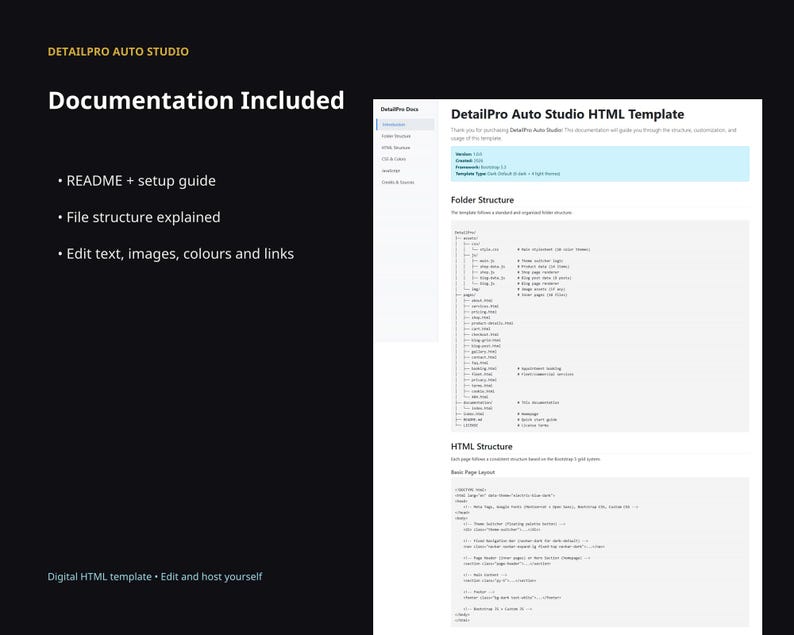Screen dimensions: 794x635
Task: Click the 'Folder Structure' section heading
Action: coord(482,200)
